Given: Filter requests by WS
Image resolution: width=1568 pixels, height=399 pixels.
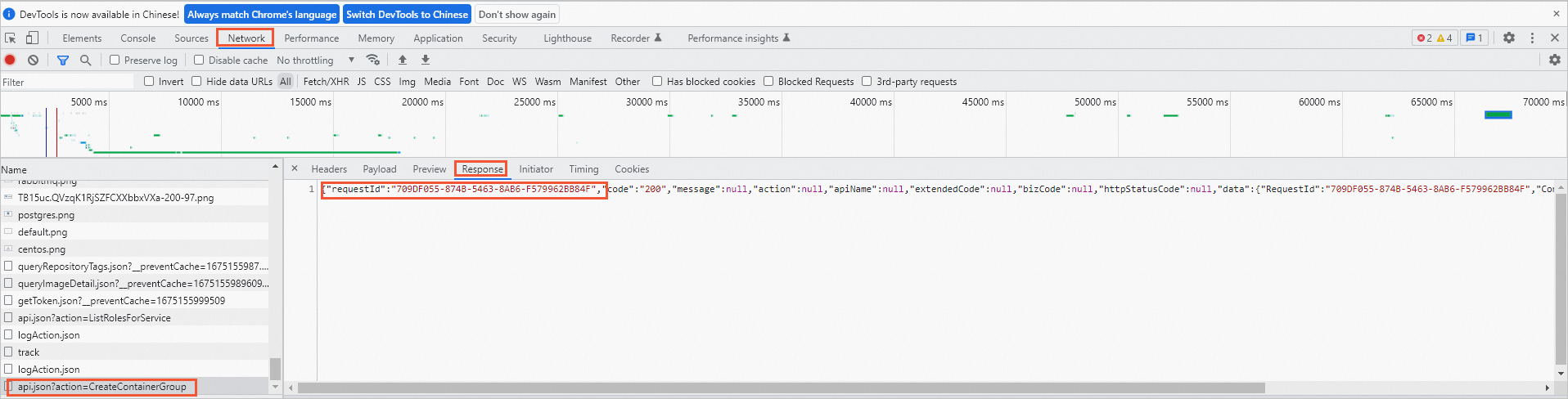Looking at the screenshot, I should pyautogui.click(x=519, y=81).
